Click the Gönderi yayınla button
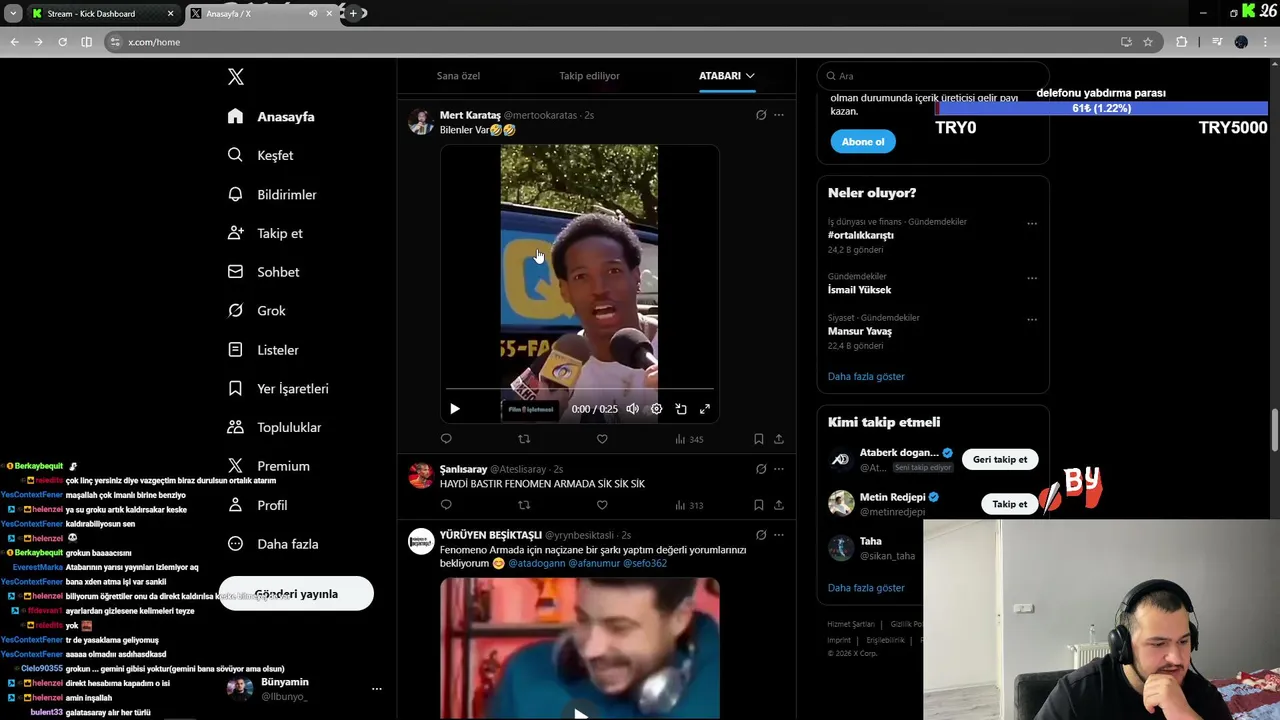1280x720 pixels. click(x=296, y=594)
